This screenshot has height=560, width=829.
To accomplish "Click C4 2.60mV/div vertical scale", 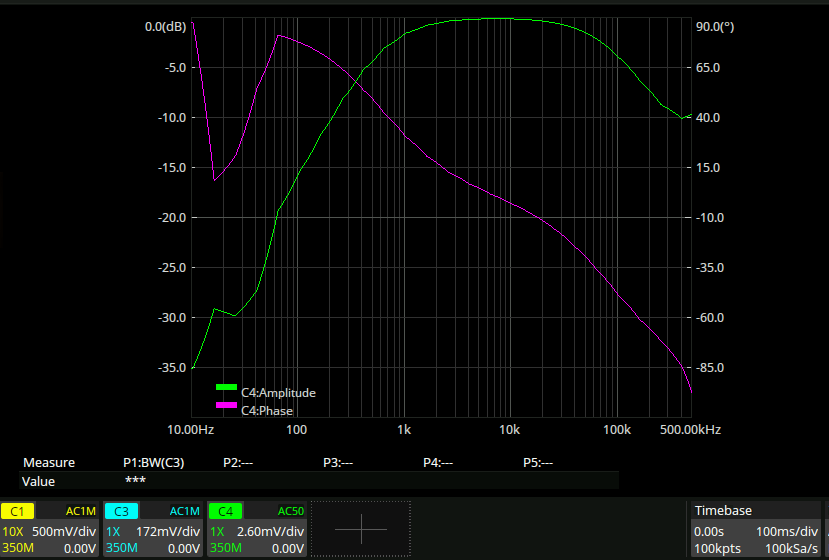I will pyautogui.click(x=270, y=531).
